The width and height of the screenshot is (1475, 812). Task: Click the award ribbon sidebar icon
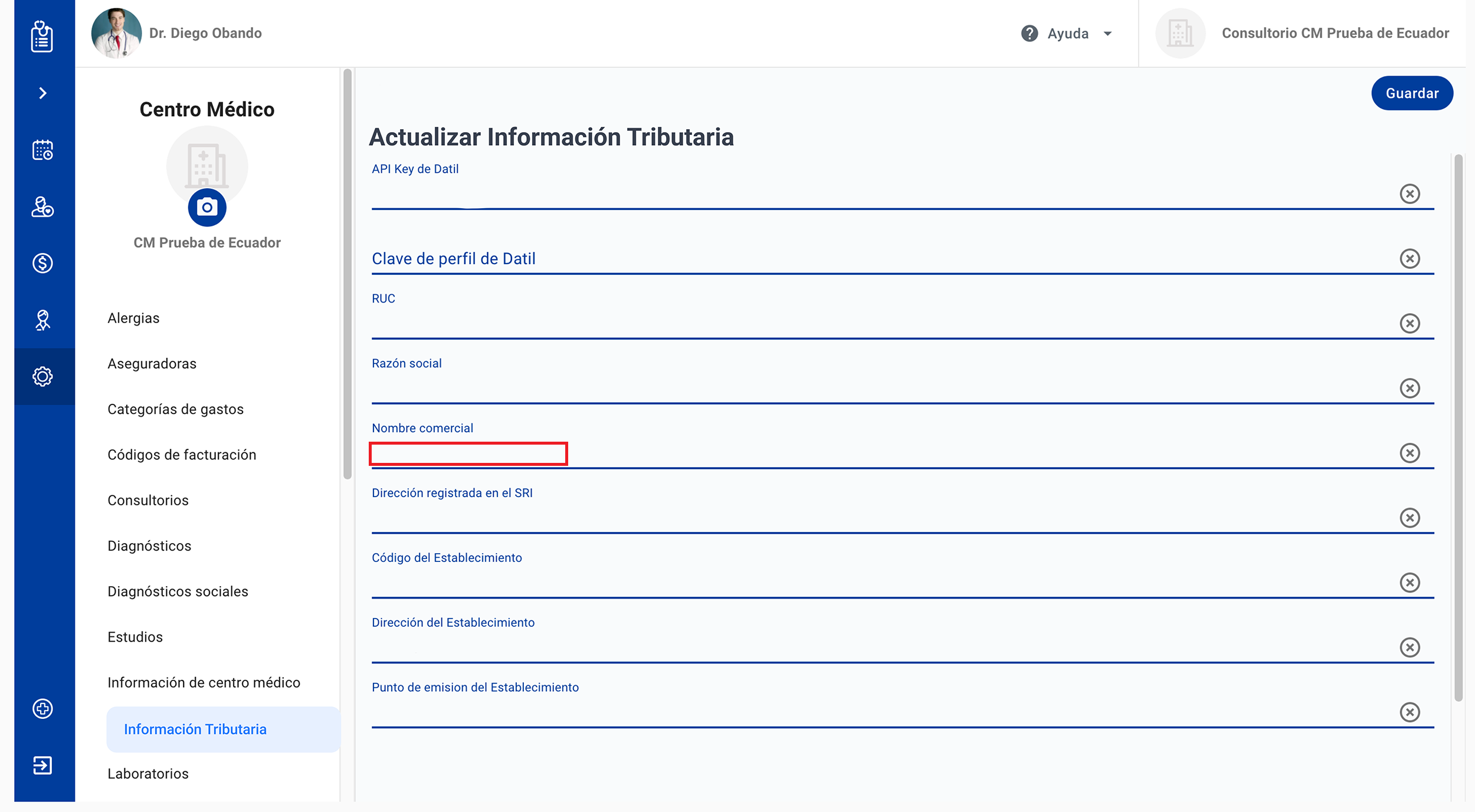(42, 320)
